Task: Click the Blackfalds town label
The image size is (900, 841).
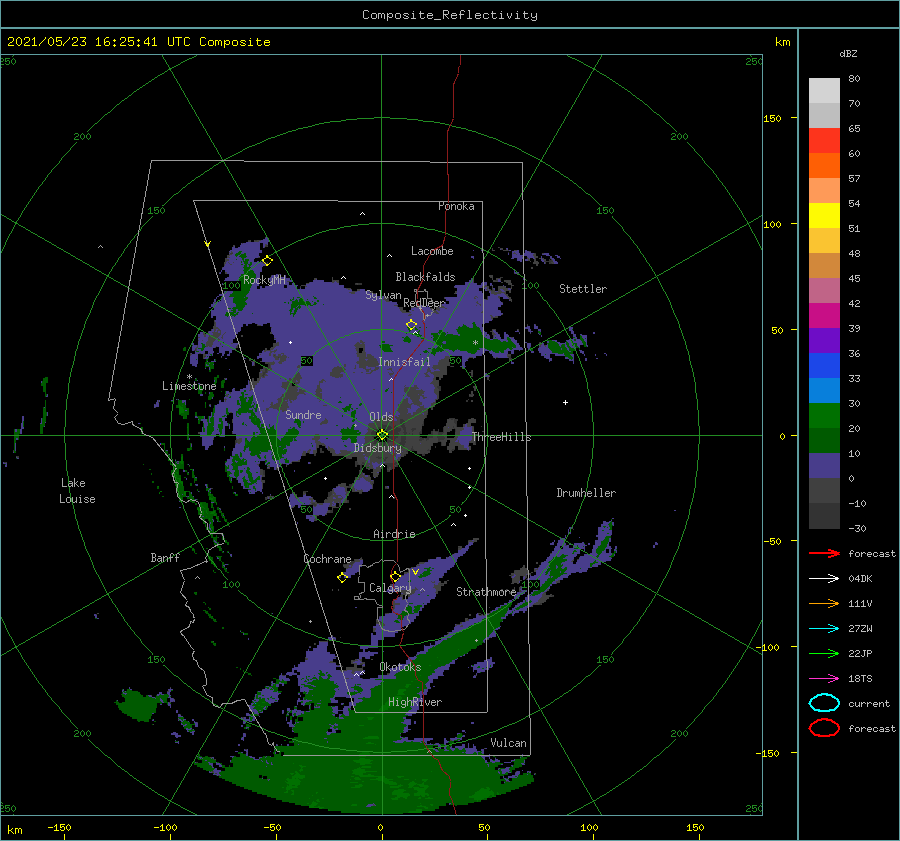Action: (425, 277)
